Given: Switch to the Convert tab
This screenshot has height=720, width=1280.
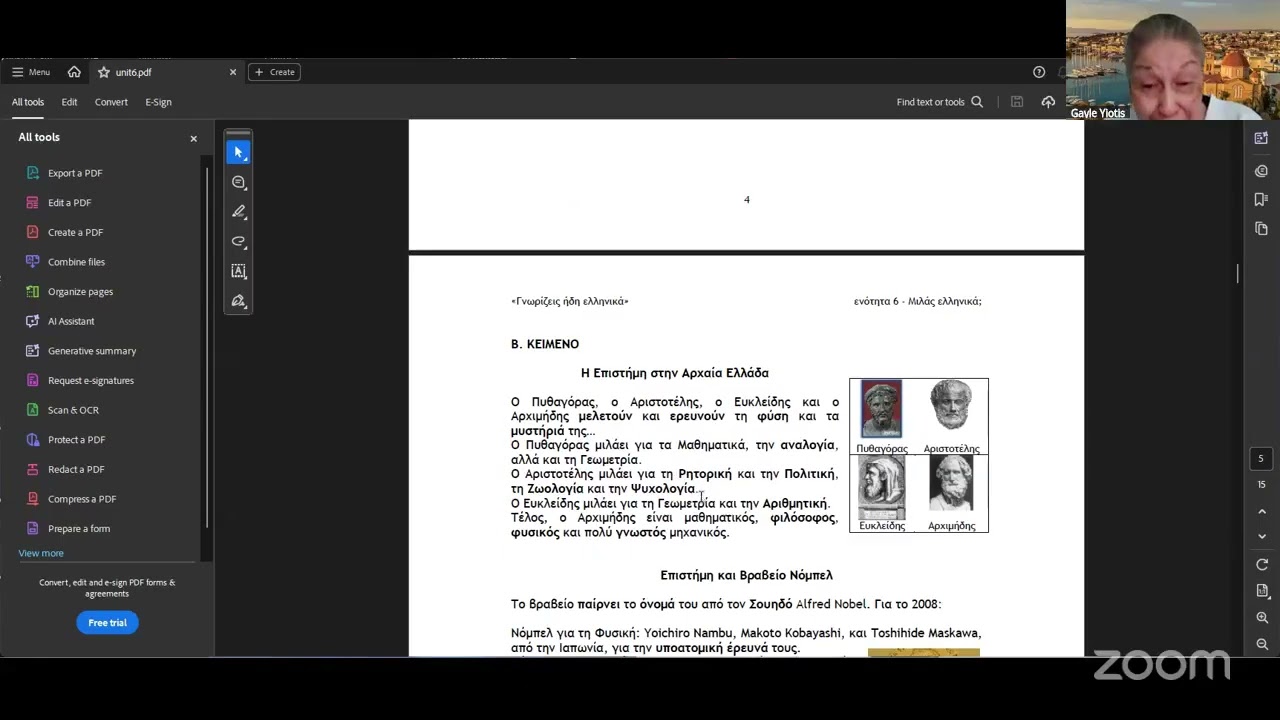Looking at the screenshot, I should [111, 102].
